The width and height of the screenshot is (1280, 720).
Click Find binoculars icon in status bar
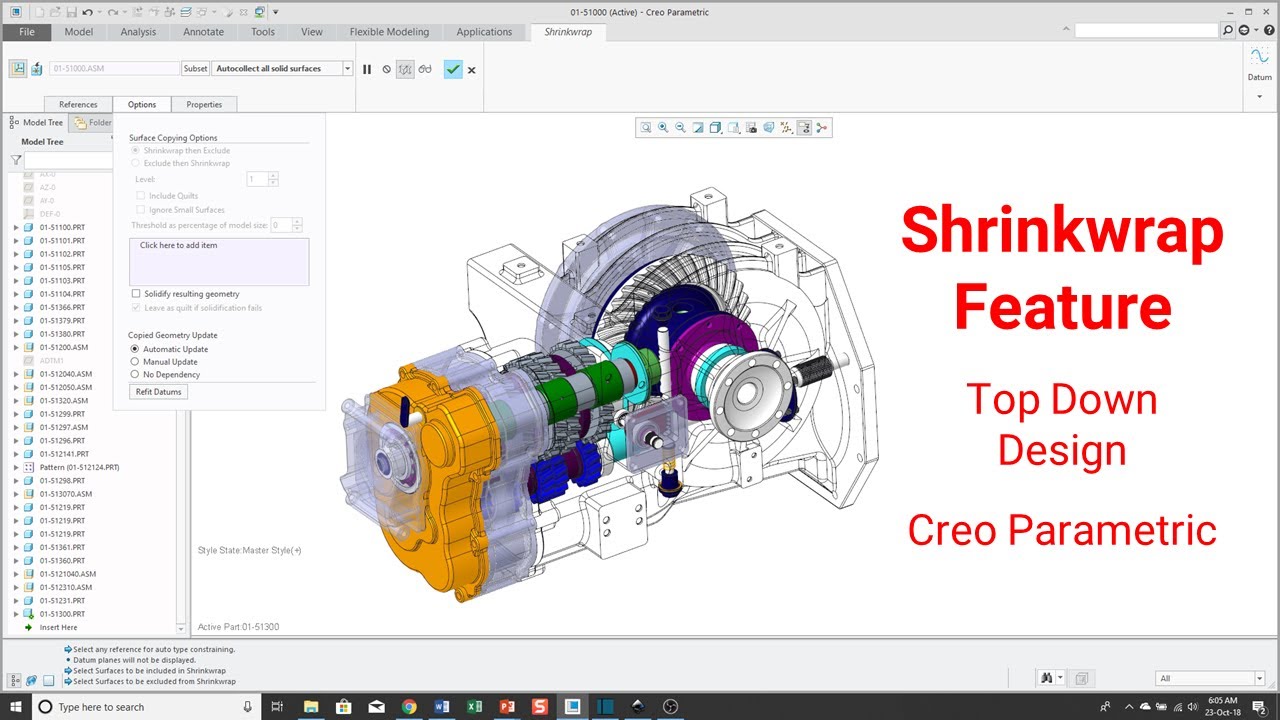(x=1047, y=678)
